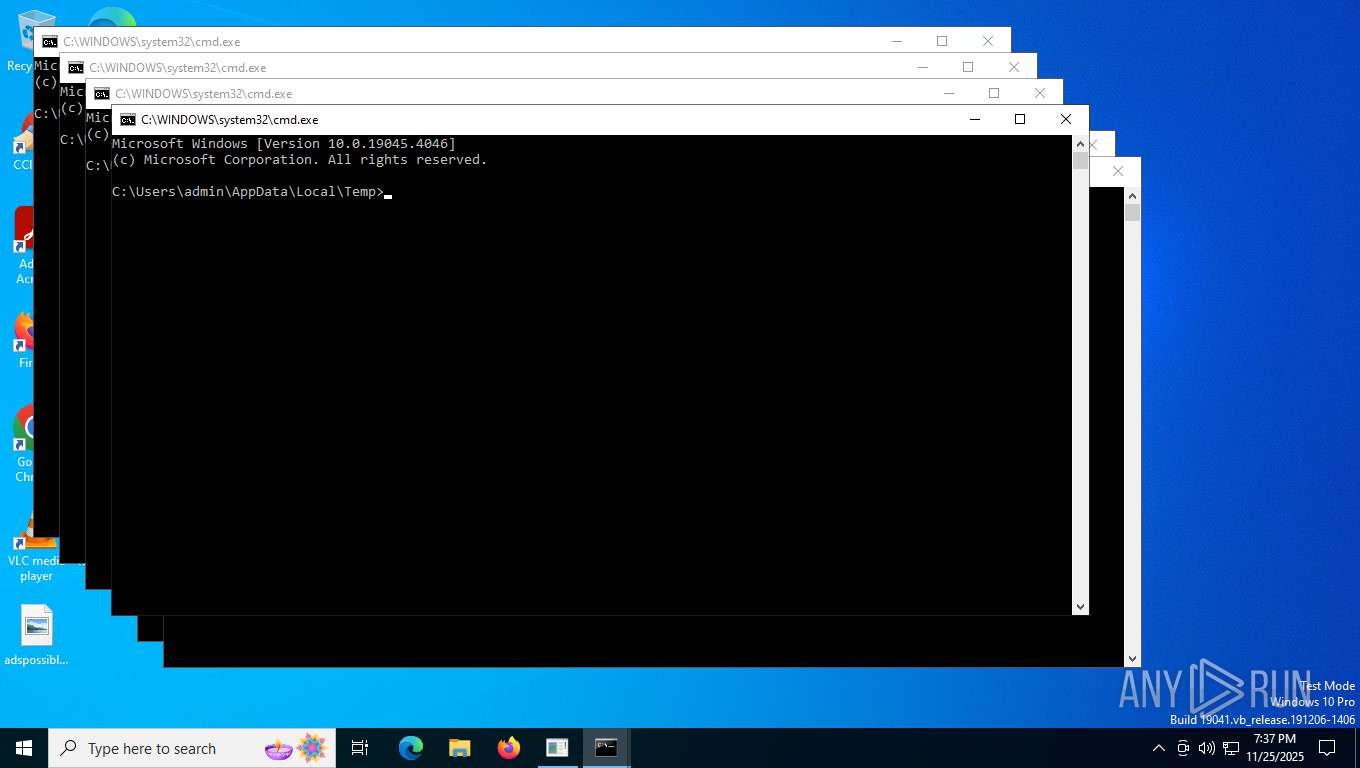Click scrollbar thumb of the lowest cmd window
The height and width of the screenshot is (768, 1360).
[1132, 212]
